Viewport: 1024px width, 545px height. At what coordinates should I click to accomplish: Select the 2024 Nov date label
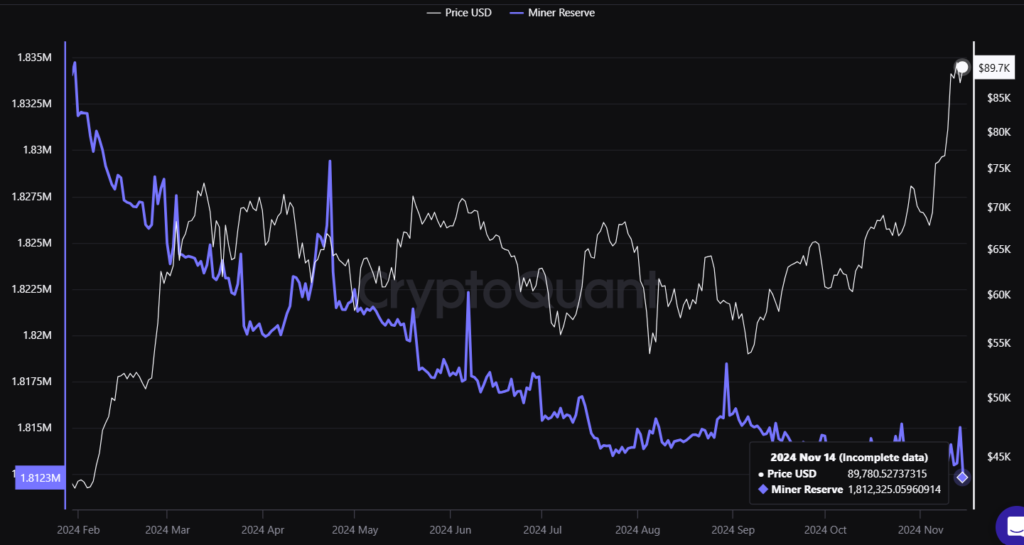tap(920, 529)
